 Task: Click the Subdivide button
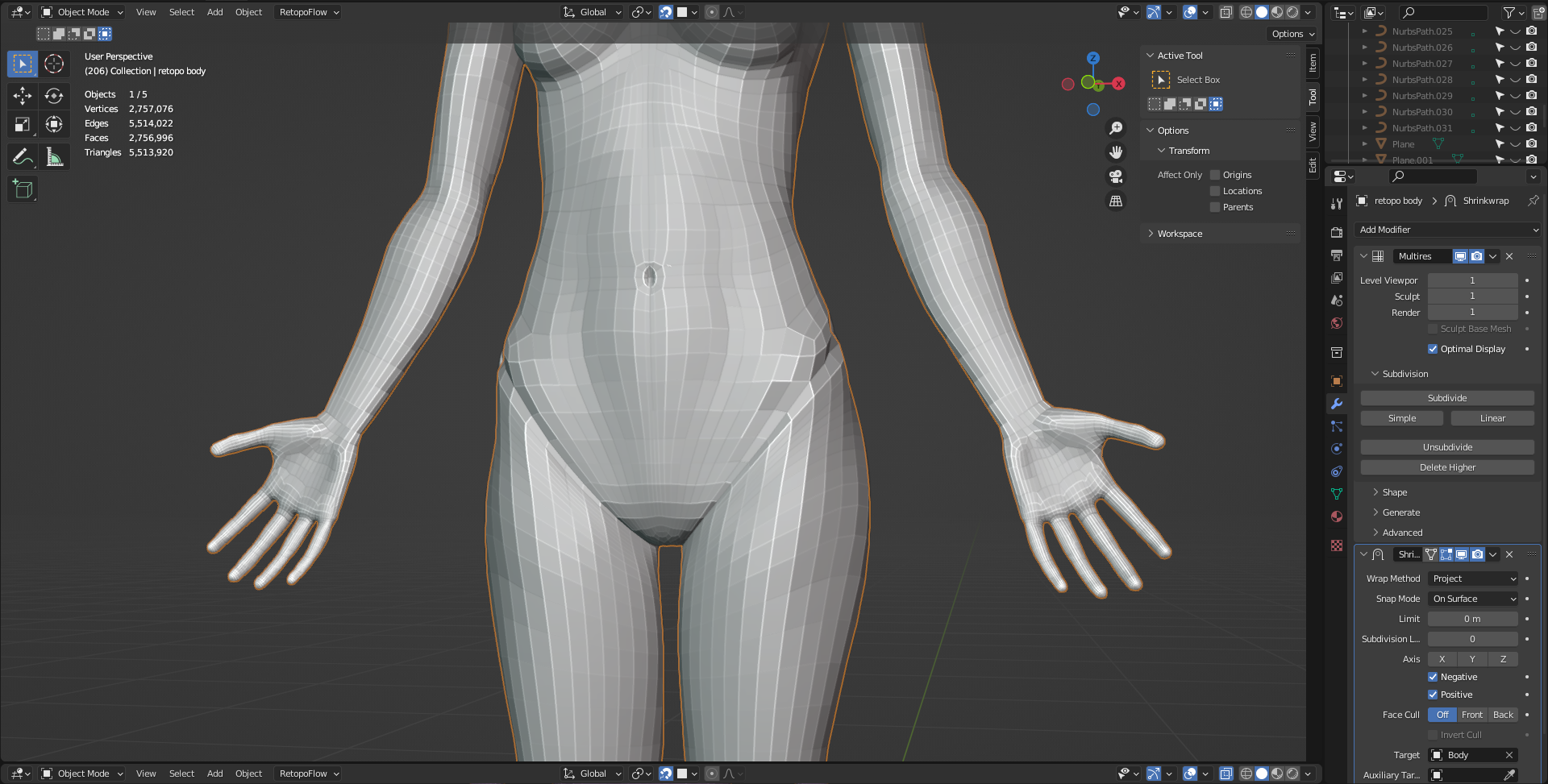tap(1446, 398)
